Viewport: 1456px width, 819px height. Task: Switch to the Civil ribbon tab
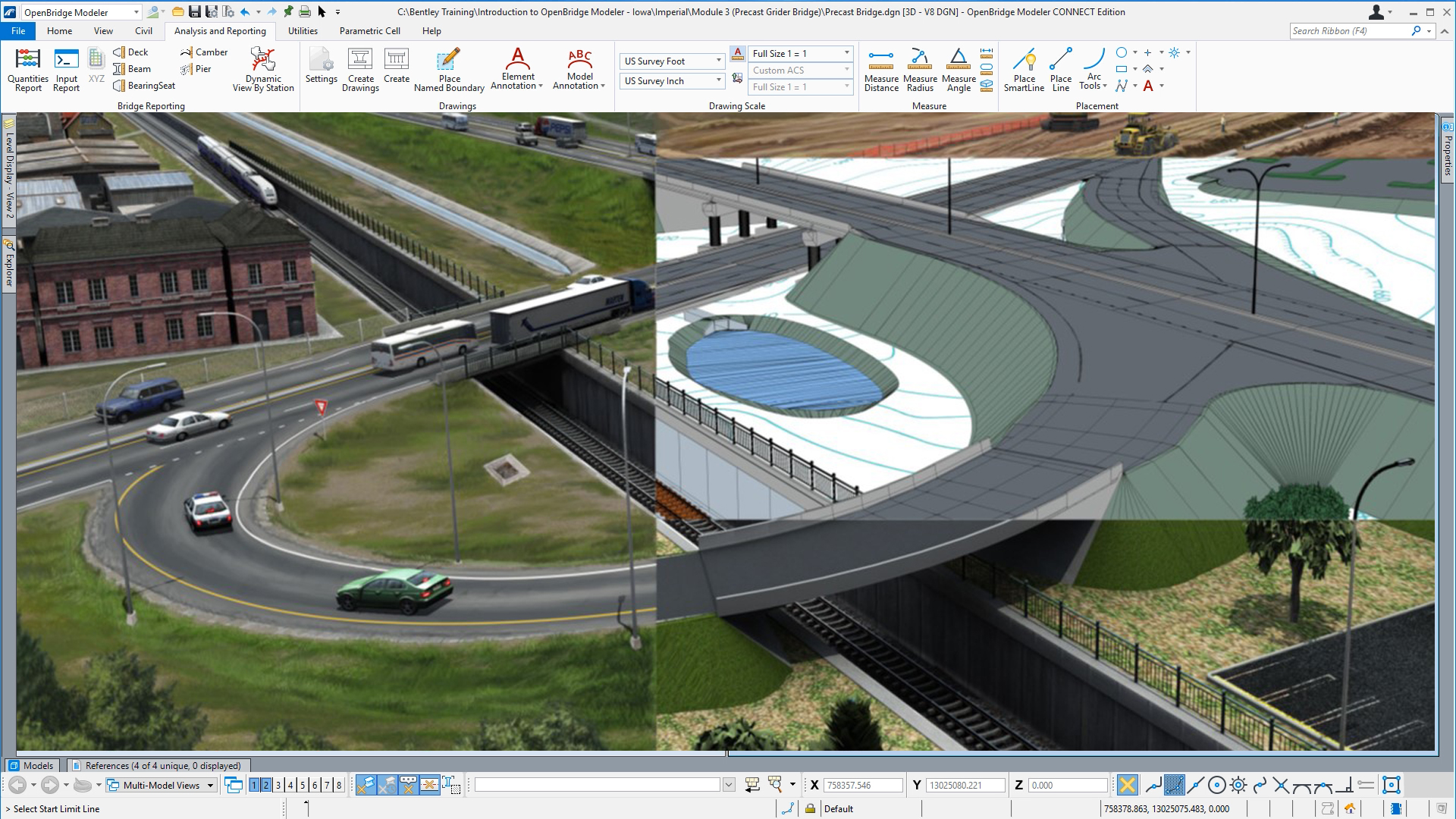[143, 31]
